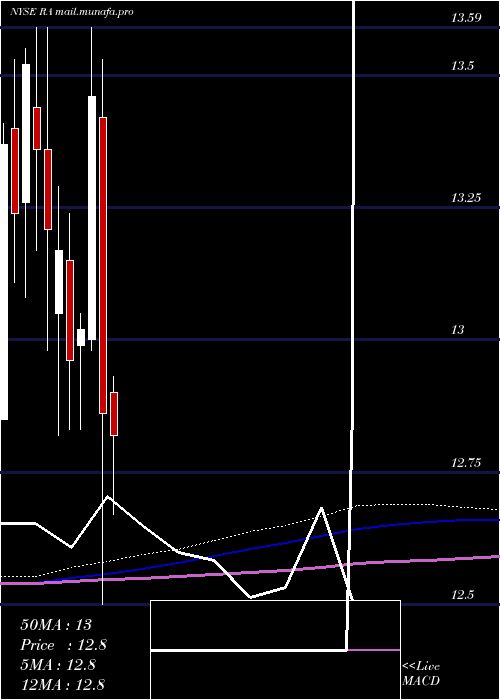Click the 12MA : 12.8 readout

click(63, 685)
